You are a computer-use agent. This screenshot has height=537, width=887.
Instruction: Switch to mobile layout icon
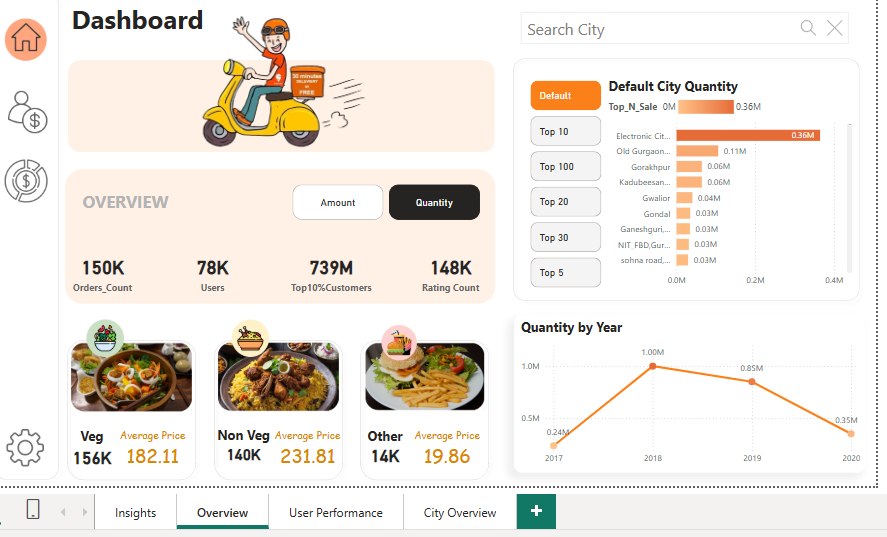click(x=33, y=509)
